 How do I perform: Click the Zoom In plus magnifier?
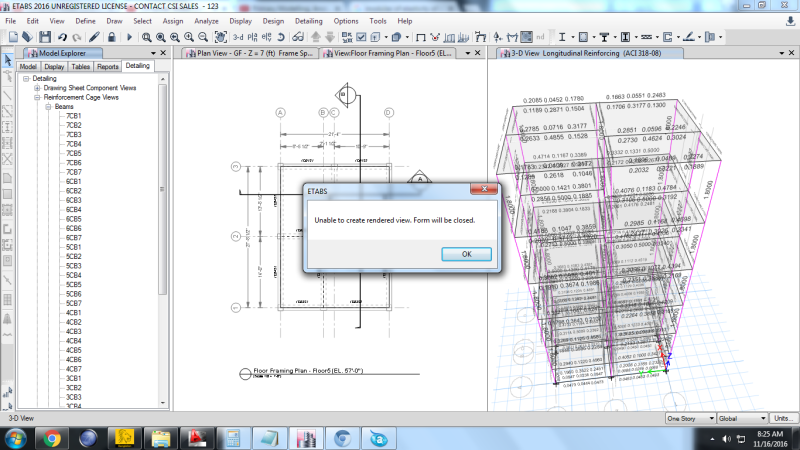(189, 37)
